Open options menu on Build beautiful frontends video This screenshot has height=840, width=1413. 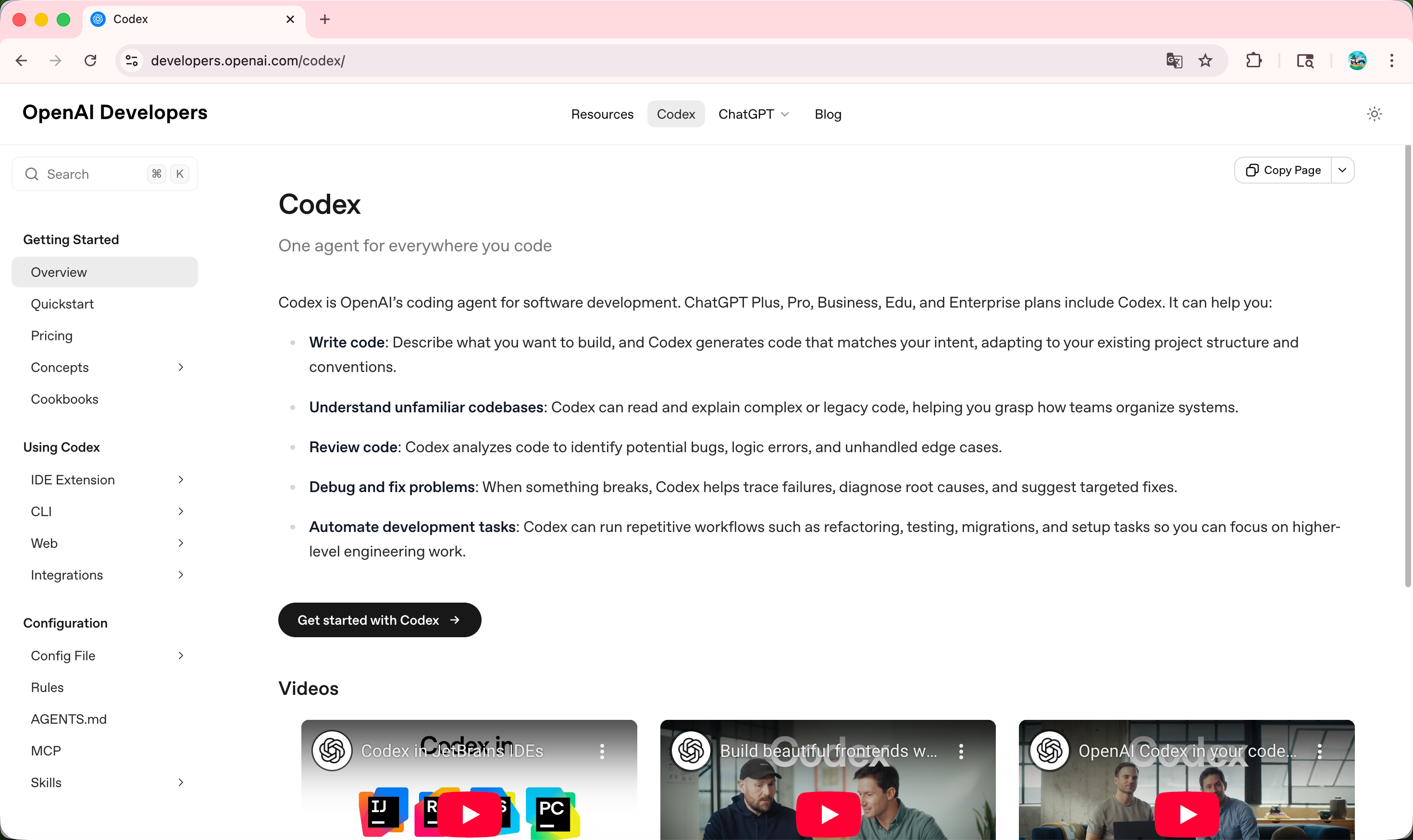pos(961,751)
